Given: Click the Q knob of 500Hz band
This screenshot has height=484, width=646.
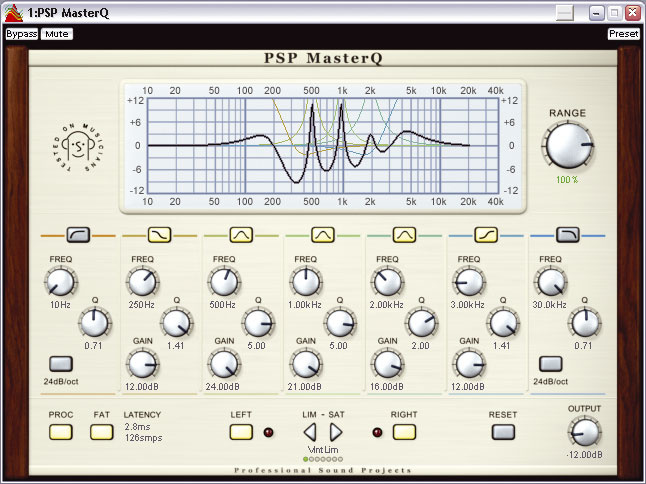Looking at the screenshot, I should click(258, 323).
